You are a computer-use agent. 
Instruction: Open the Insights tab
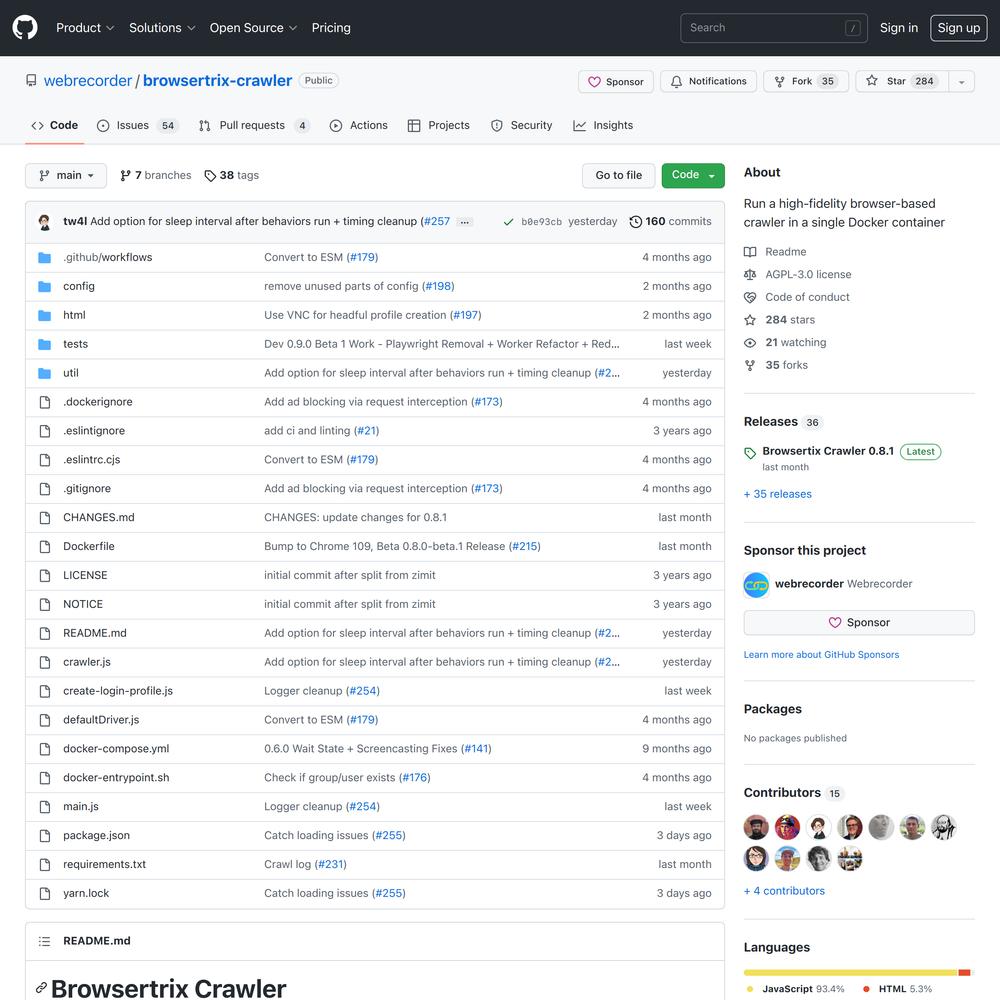pos(603,126)
